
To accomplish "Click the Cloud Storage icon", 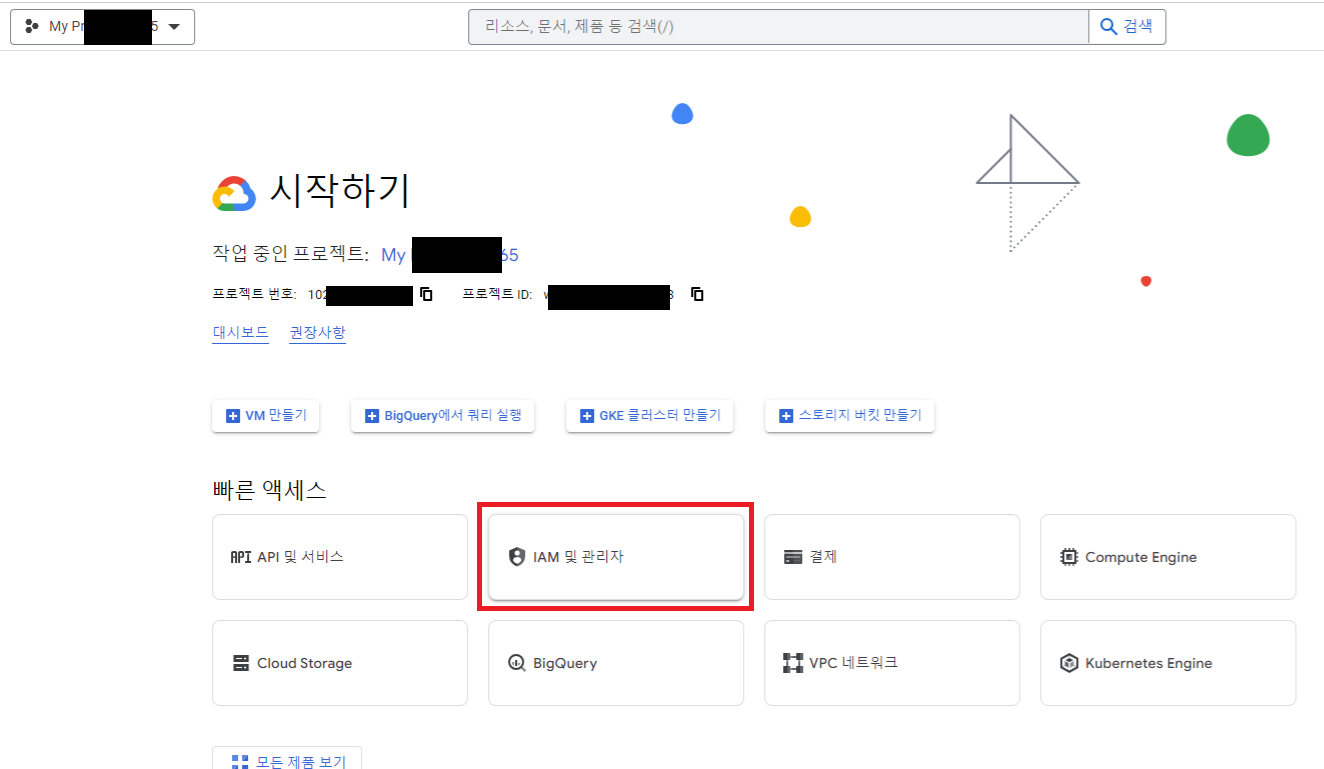I will [x=241, y=663].
